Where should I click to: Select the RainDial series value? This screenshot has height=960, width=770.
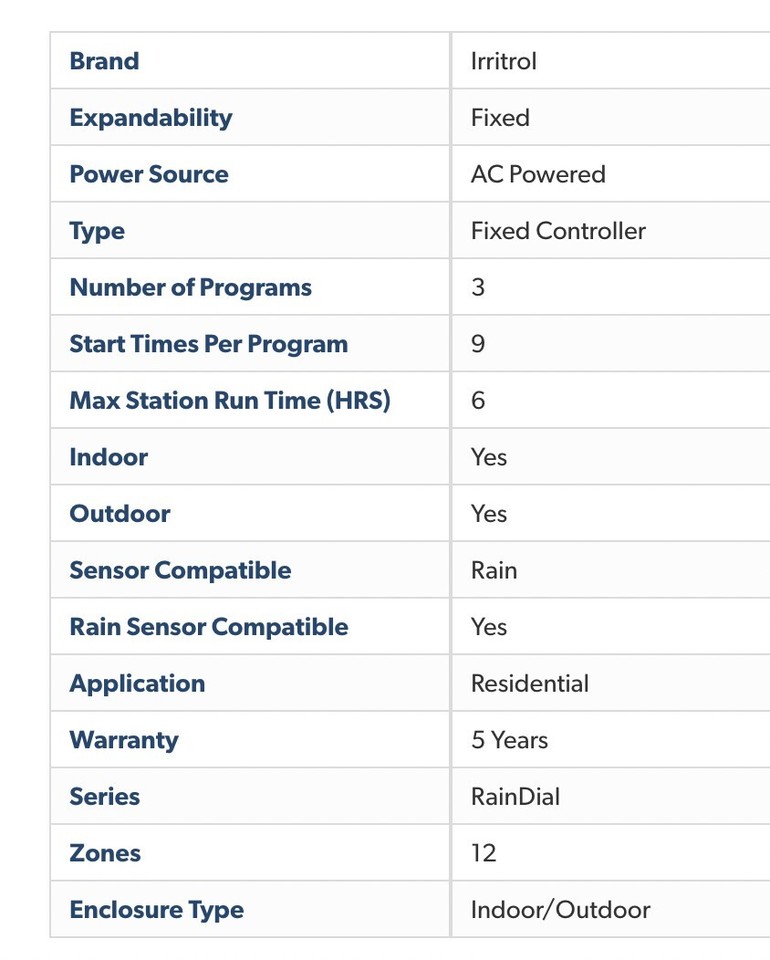[x=515, y=797]
